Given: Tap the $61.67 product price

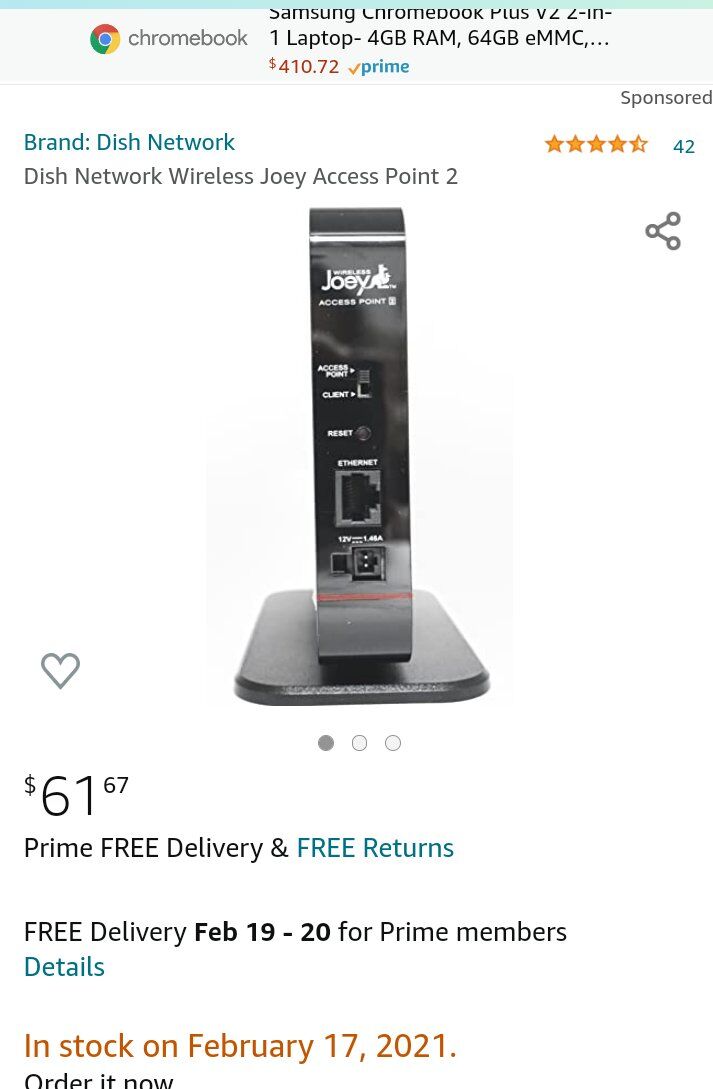Looking at the screenshot, I should point(76,795).
